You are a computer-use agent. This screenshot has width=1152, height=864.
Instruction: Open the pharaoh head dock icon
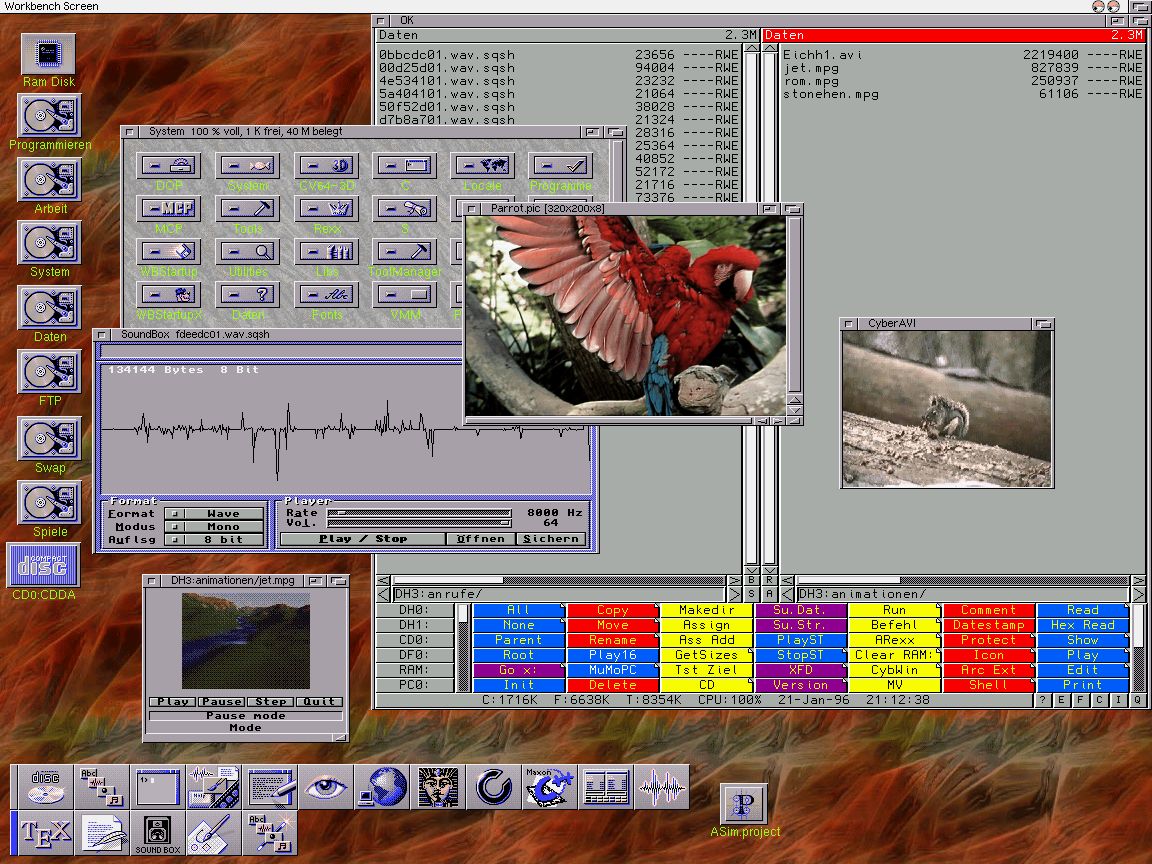point(437,787)
